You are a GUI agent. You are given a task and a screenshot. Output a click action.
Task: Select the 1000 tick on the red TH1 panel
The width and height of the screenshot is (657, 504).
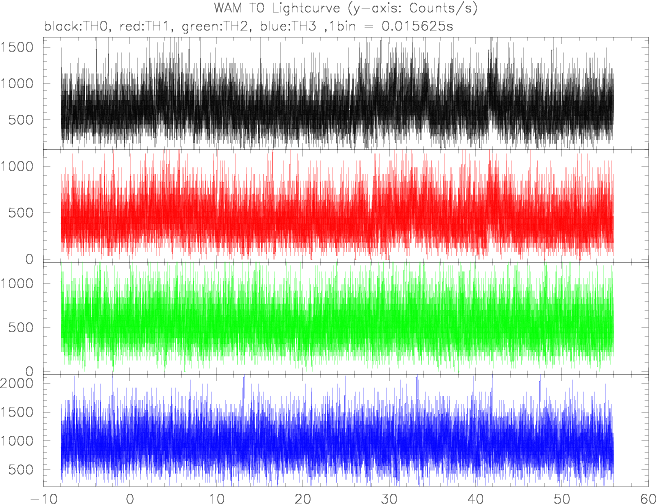17,166
